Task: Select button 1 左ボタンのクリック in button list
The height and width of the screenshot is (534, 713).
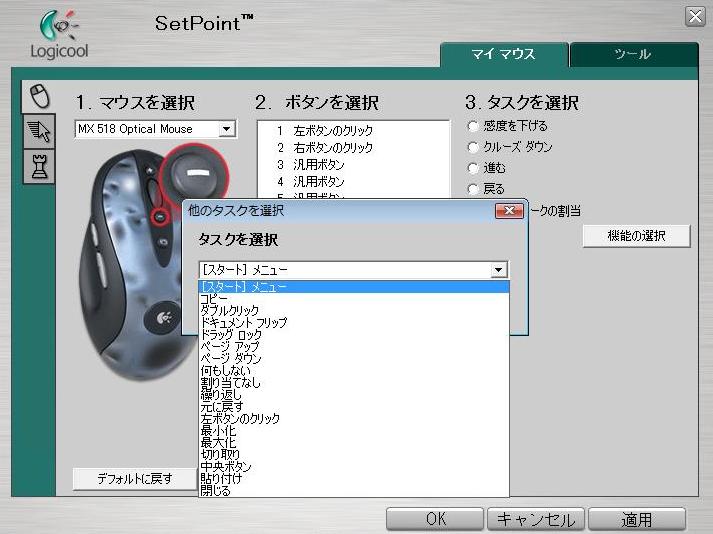Action: point(354,131)
